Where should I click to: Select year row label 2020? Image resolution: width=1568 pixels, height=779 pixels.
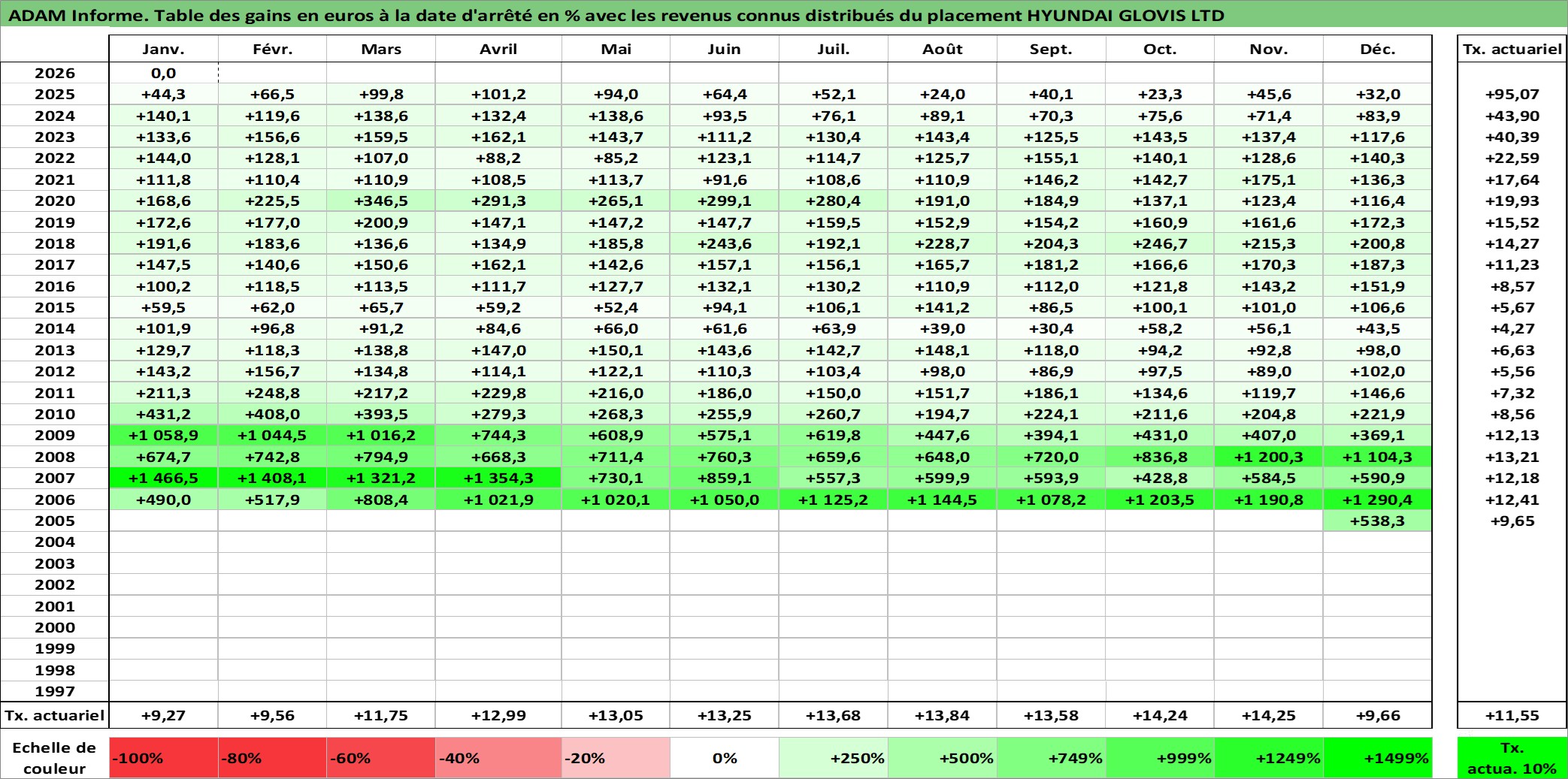pyautogui.click(x=55, y=201)
